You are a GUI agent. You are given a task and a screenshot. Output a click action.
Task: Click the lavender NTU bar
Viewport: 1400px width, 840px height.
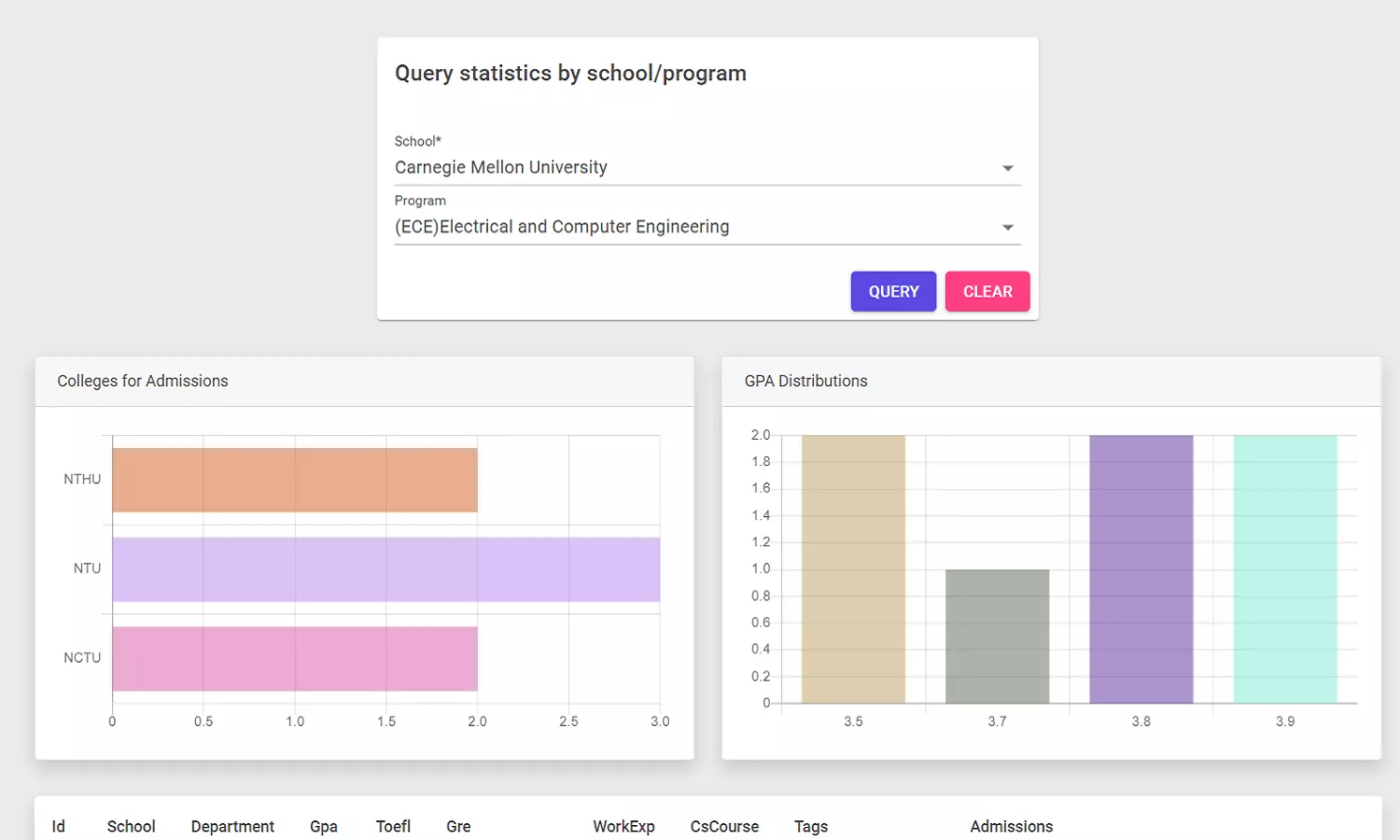tap(385, 569)
